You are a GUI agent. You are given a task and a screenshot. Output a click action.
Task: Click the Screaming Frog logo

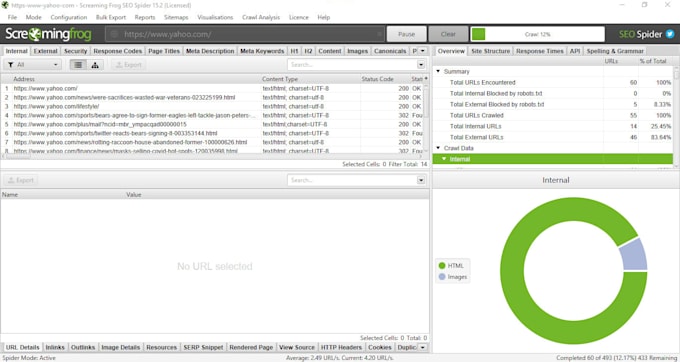[48, 34]
